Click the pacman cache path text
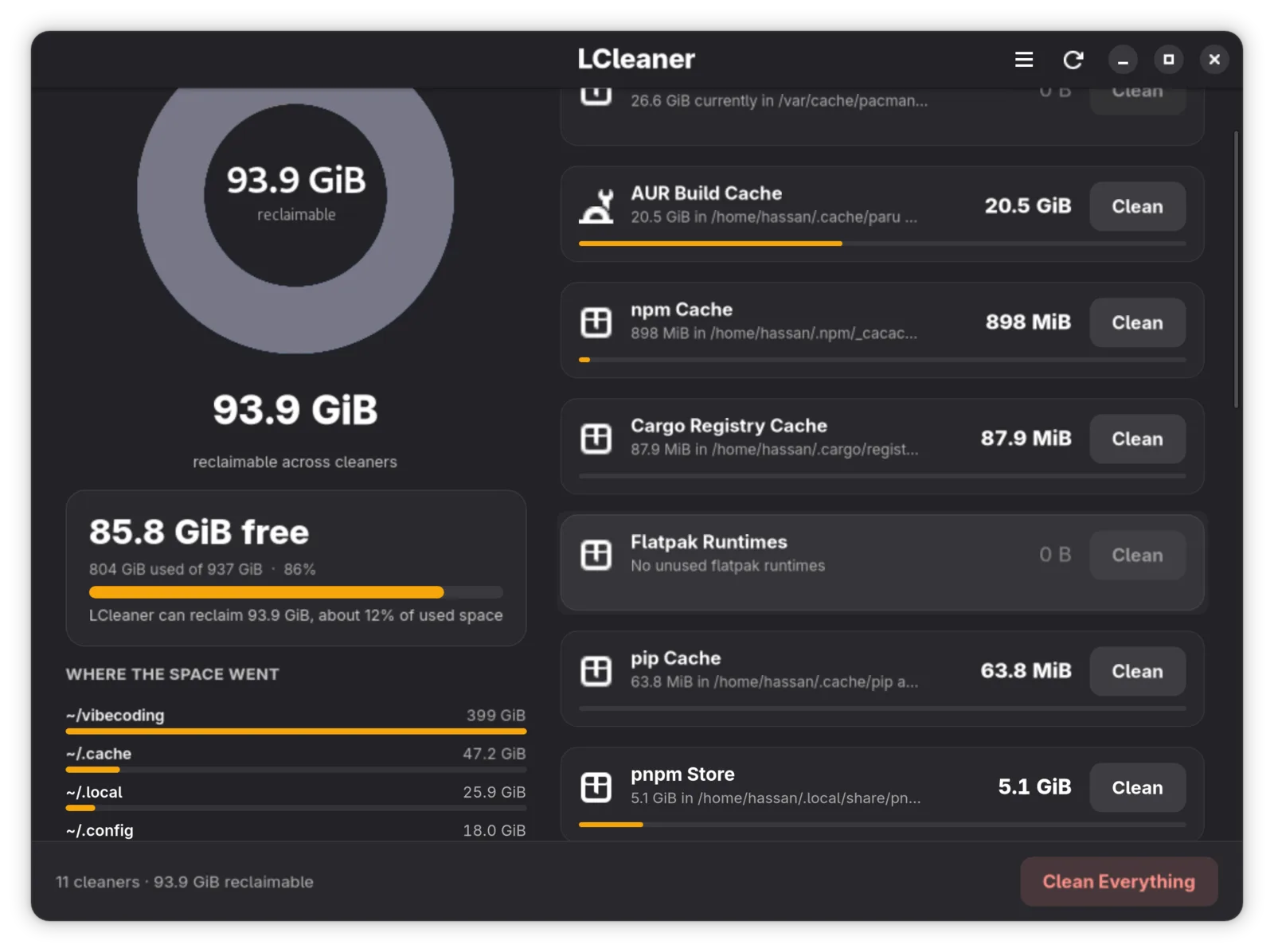Screen dimensions: 1274x952 click(x=779, y=101)
